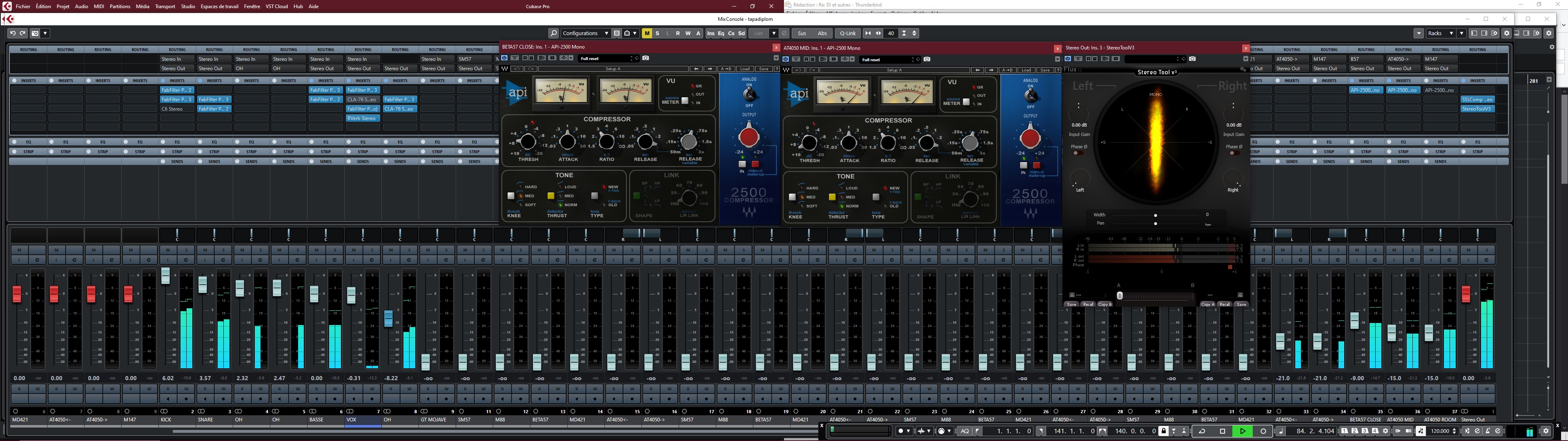This screenshot has width=1568, height=441.
Task: Redo the MixConsole action
Action: pos(22,33)
